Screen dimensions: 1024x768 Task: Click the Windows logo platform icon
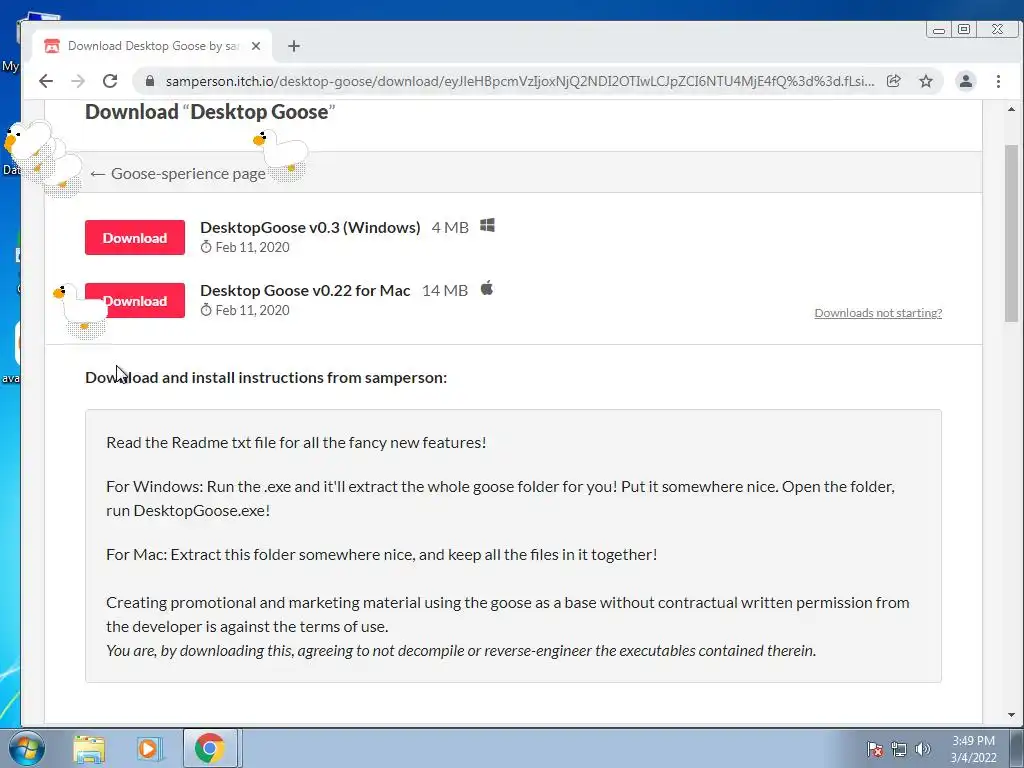coord(487,226)
